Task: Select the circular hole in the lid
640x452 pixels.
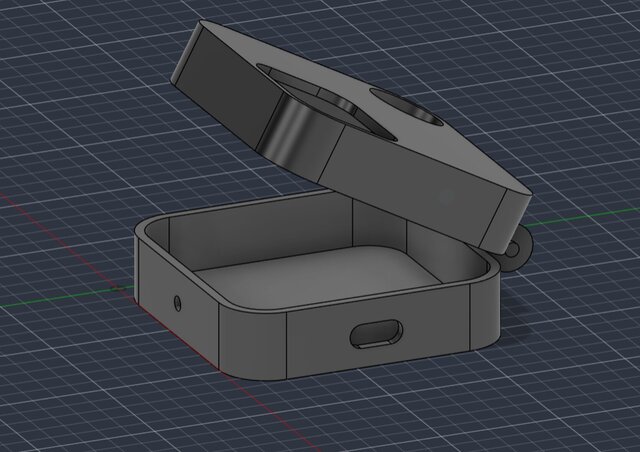Action: coord(408,107)
